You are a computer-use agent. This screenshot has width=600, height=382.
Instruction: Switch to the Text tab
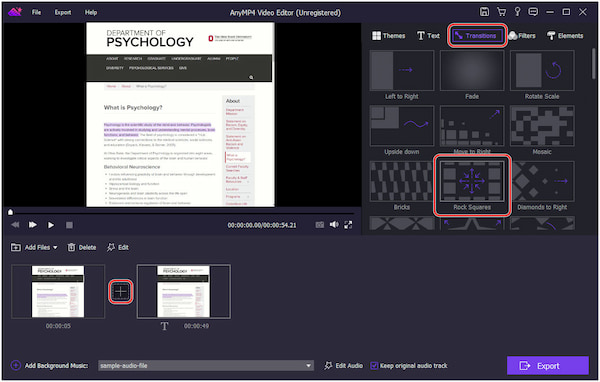click(428, 36)
